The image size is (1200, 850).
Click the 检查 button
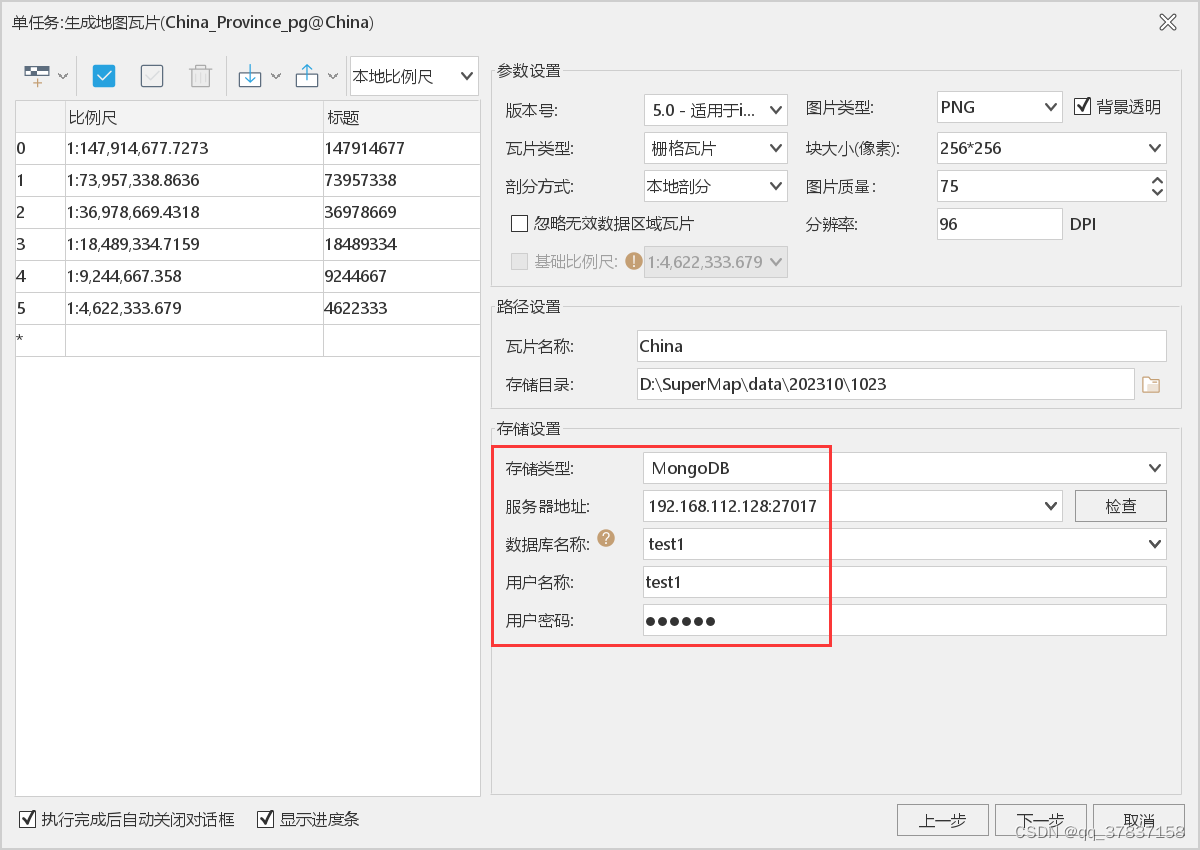click(x=1120, y=505)
